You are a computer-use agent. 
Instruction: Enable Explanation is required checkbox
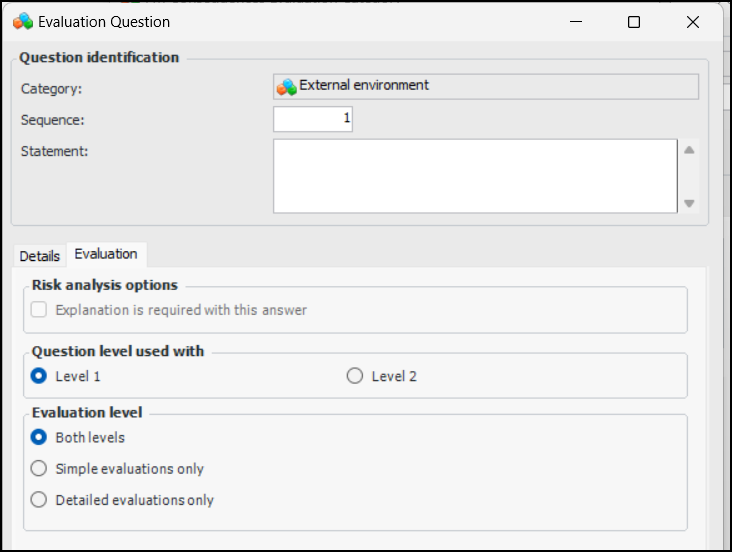[x=39, y=310]
